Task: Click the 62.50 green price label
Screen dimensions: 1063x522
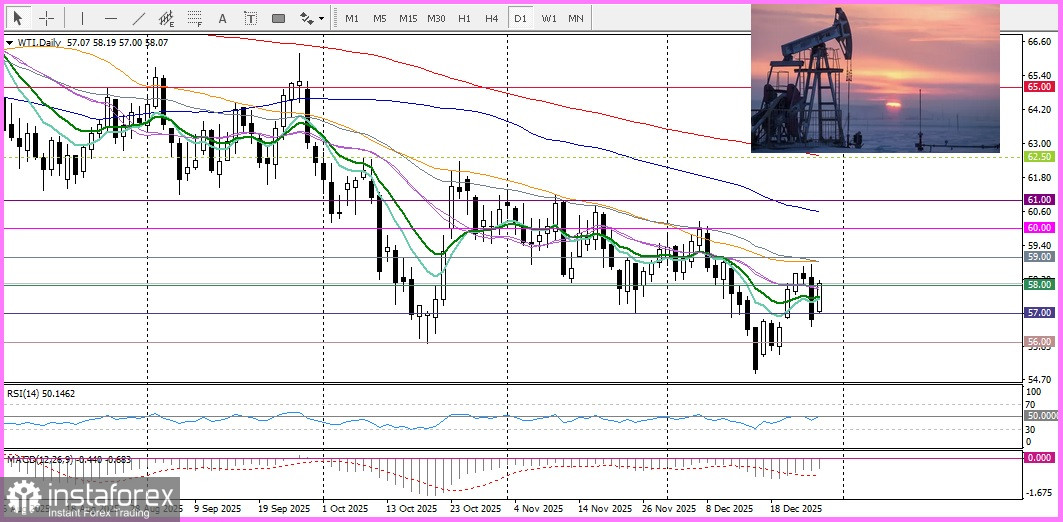Action: pyautogui.click(x=1040, y=157)
